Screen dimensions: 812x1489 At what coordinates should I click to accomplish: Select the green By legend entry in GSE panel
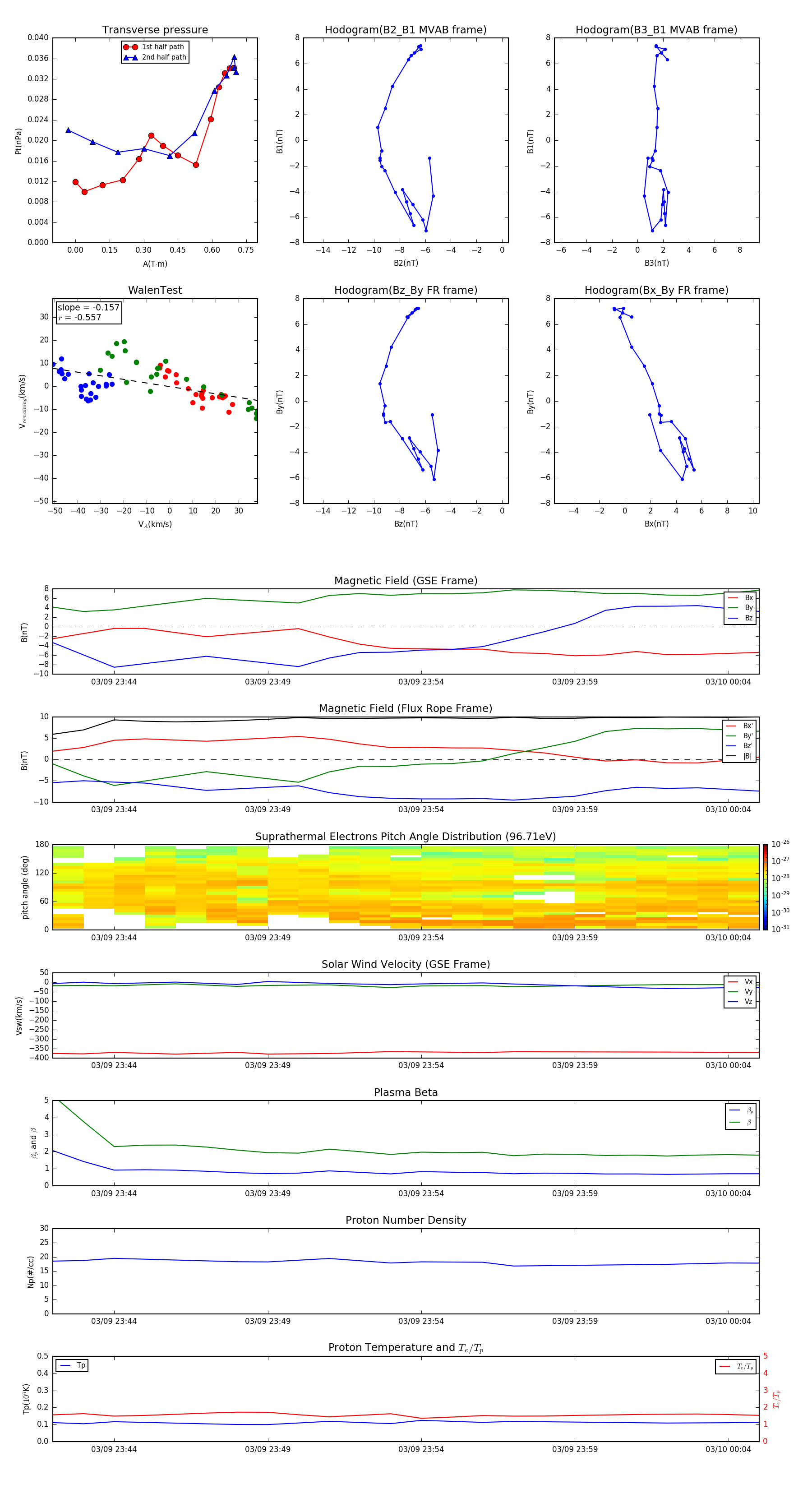point(740,607)
